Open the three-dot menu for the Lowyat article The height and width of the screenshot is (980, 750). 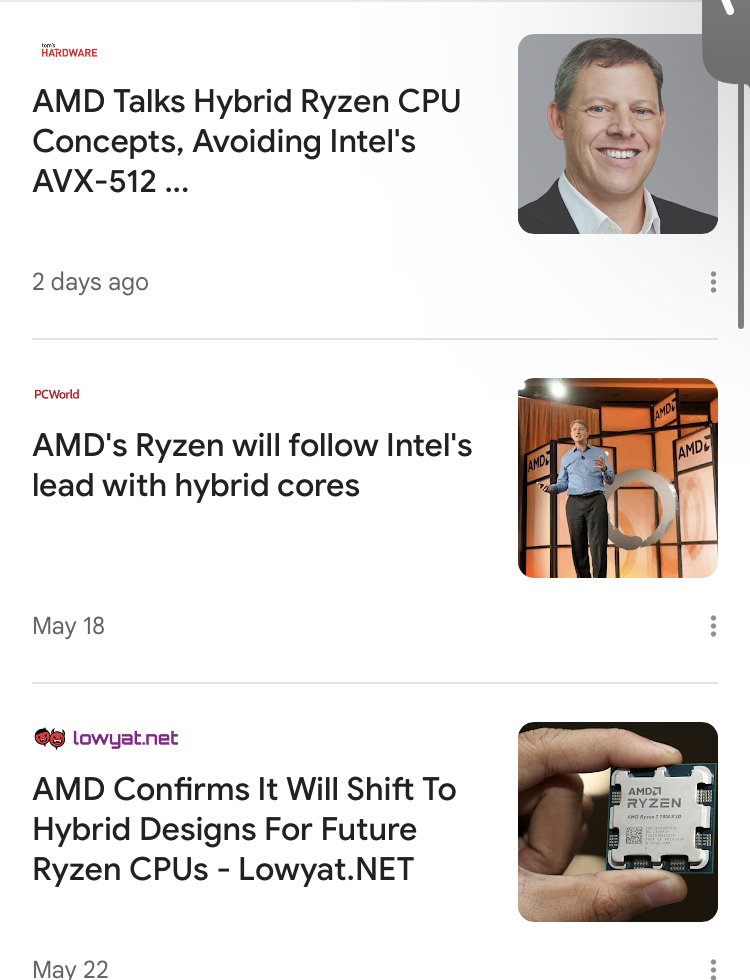coord(713,968)
